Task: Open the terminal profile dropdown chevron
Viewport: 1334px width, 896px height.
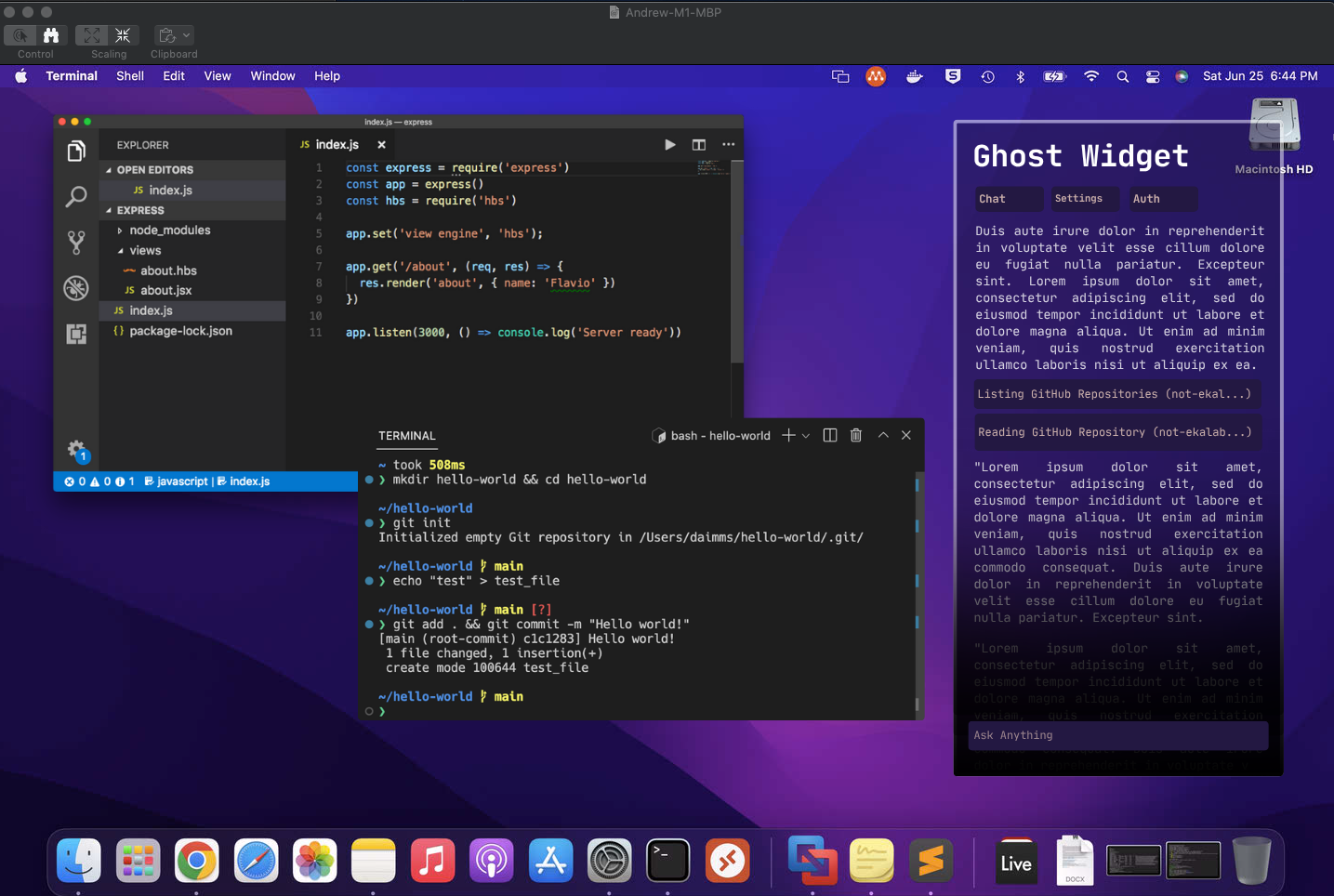Action: pyautogui.click(x=807, y=435)
